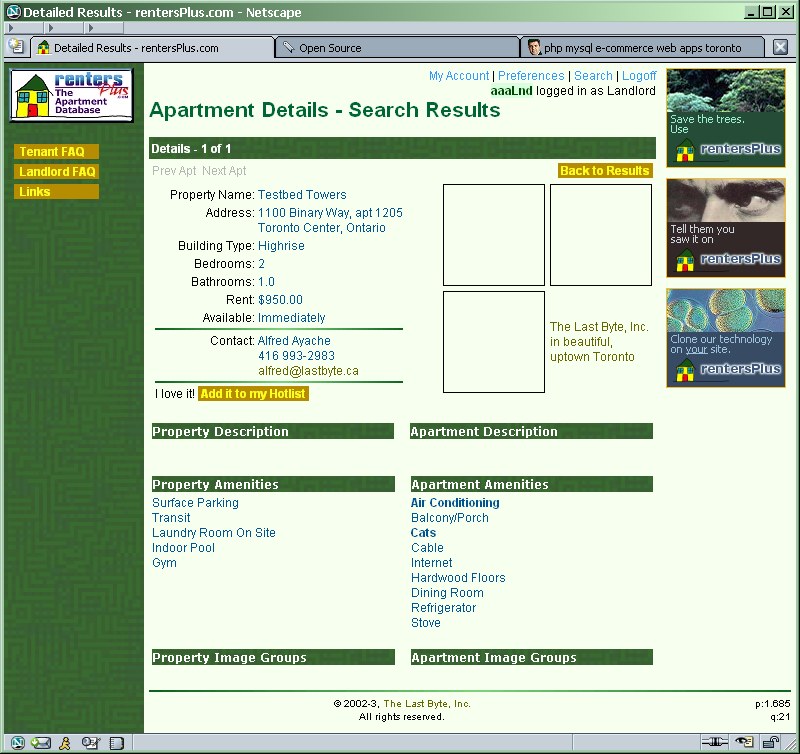Close the current tab with X button
Screen dimensions: 800x754
(780, 47)
